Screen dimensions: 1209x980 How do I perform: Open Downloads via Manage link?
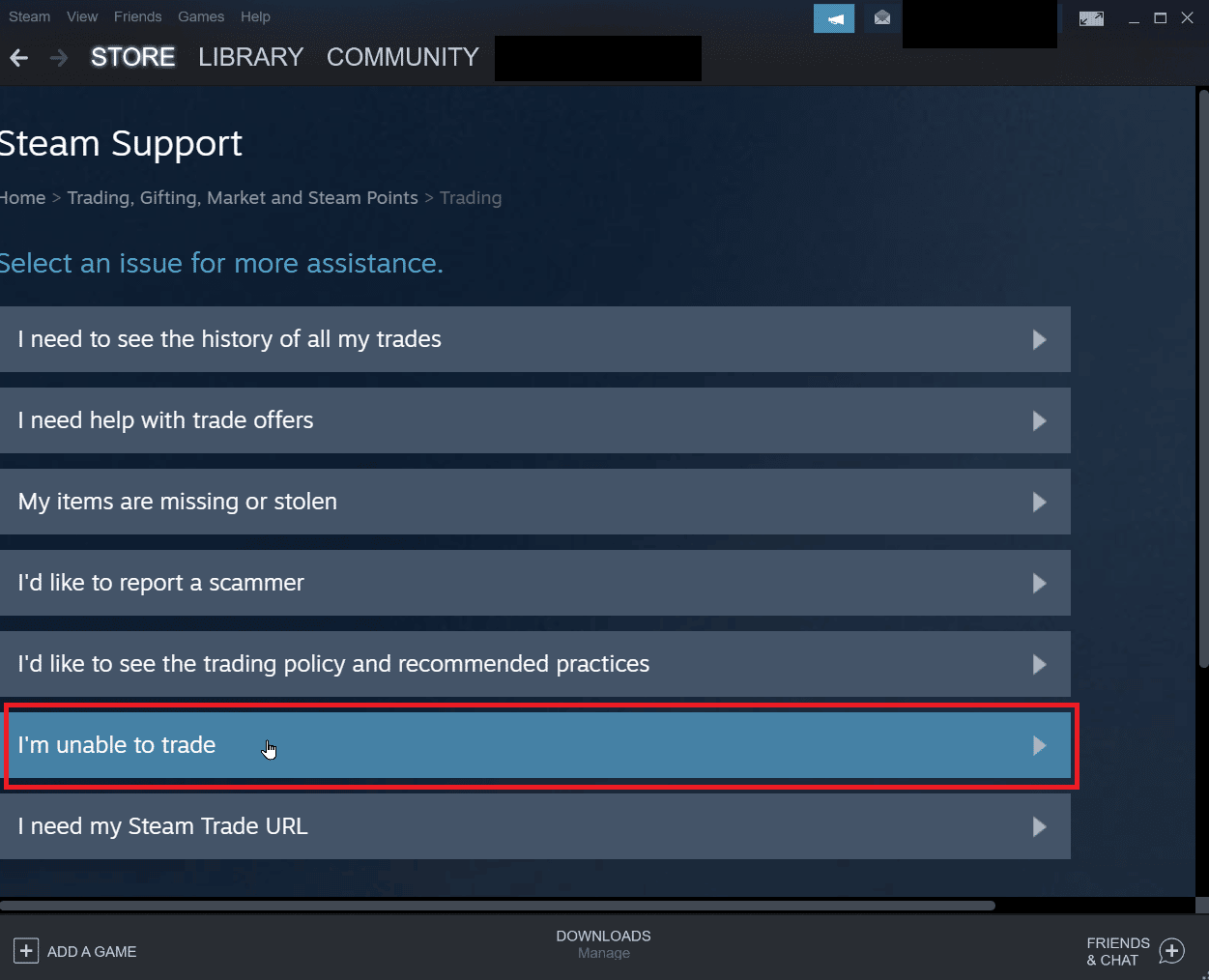pyautogui.click(x=603, y=953)
